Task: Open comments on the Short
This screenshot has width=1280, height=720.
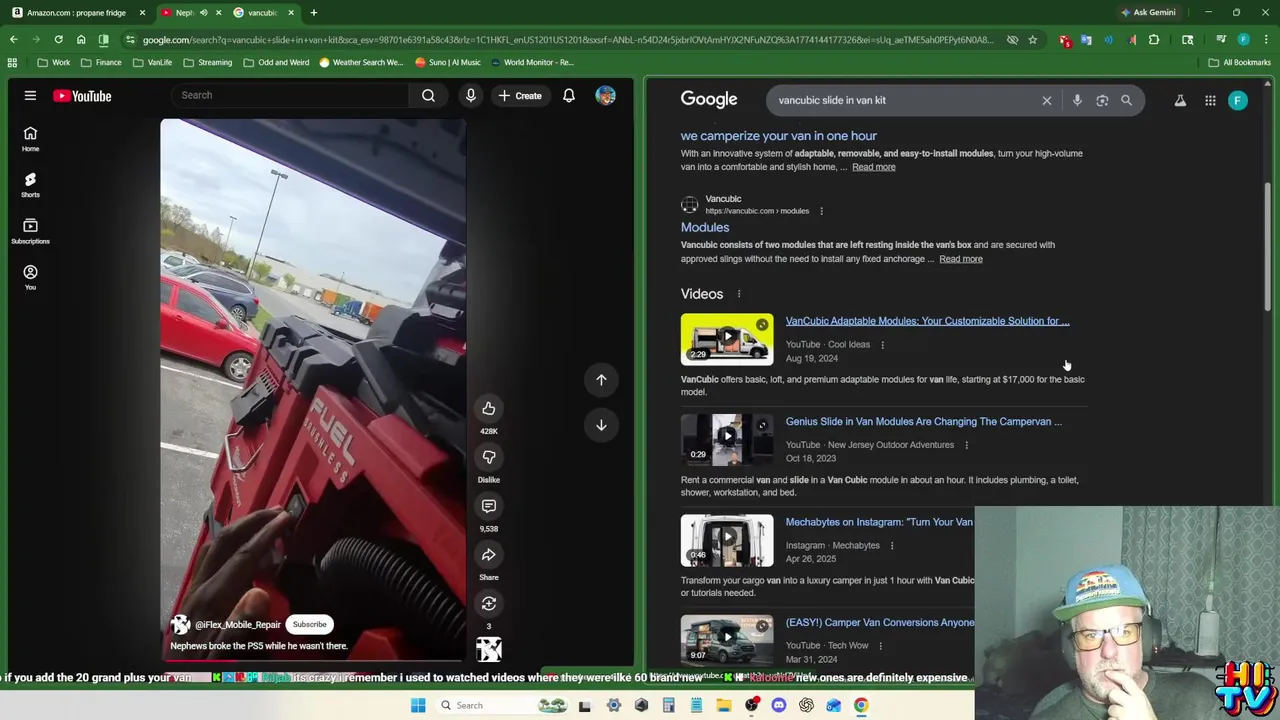Action: pos(489,506)
